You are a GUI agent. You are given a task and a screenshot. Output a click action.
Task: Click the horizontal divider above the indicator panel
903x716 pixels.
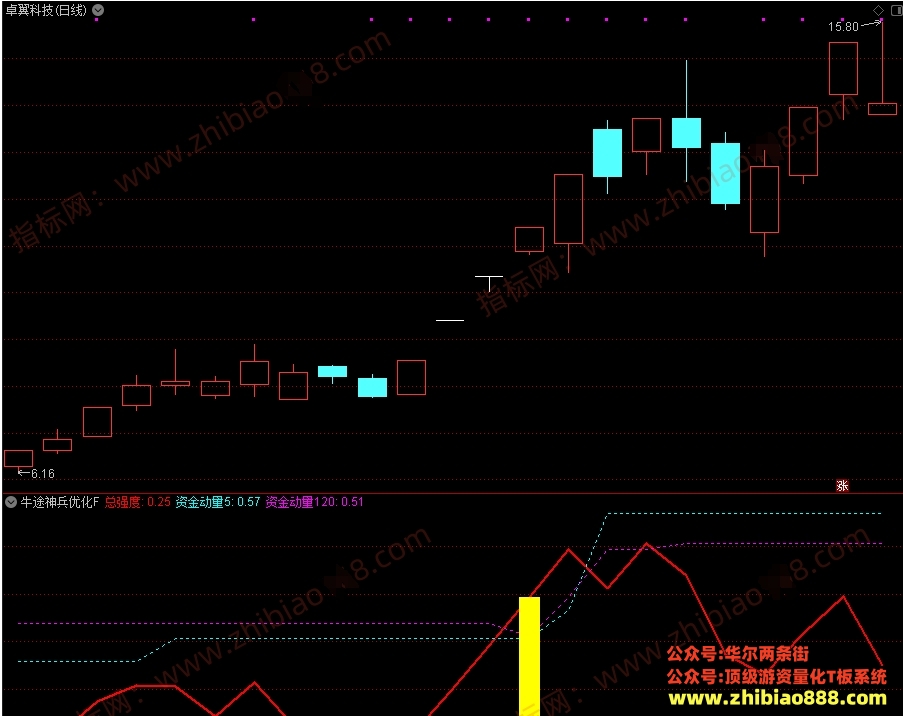pos(452,494)
